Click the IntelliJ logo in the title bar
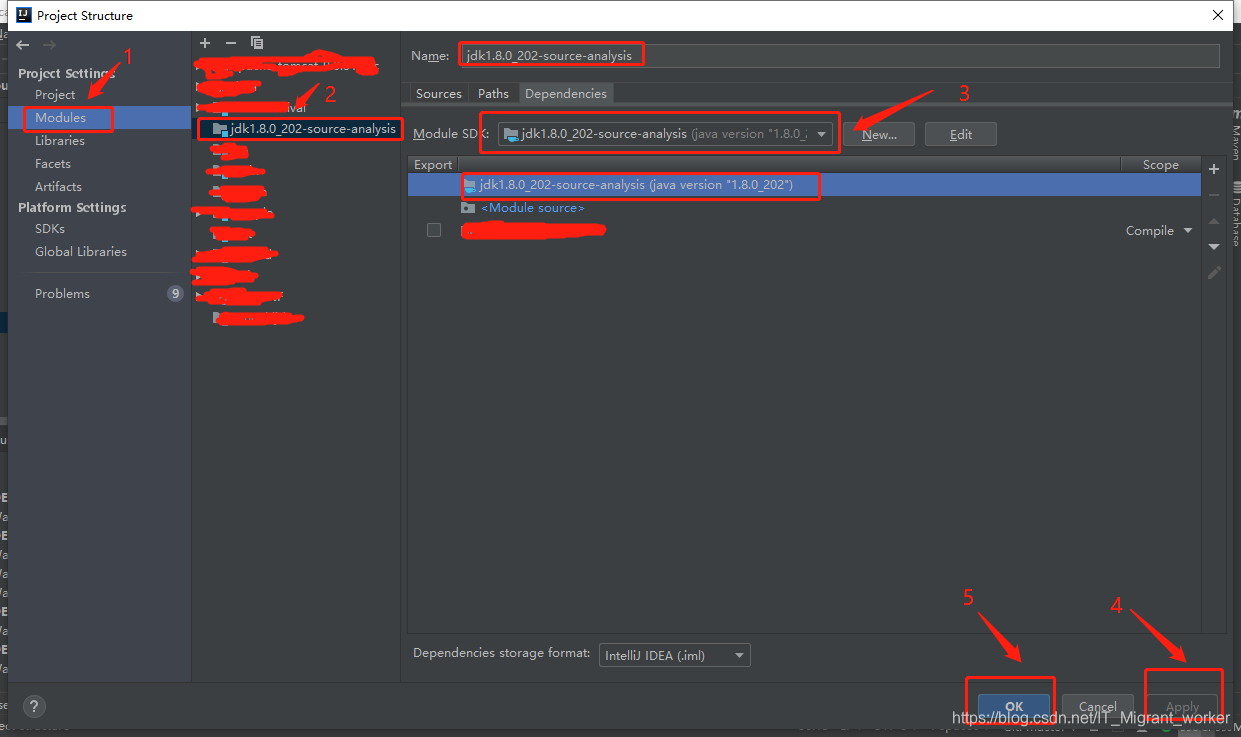 22,15
